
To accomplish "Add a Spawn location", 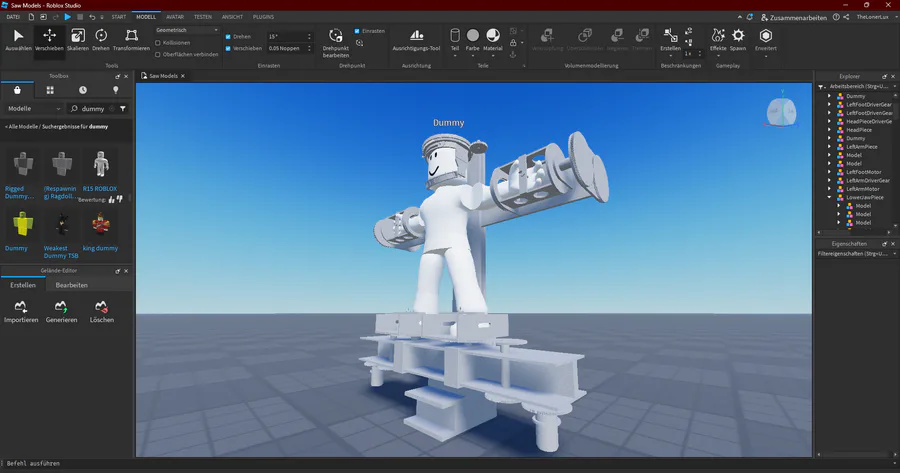I will click(x=738, y=40).
